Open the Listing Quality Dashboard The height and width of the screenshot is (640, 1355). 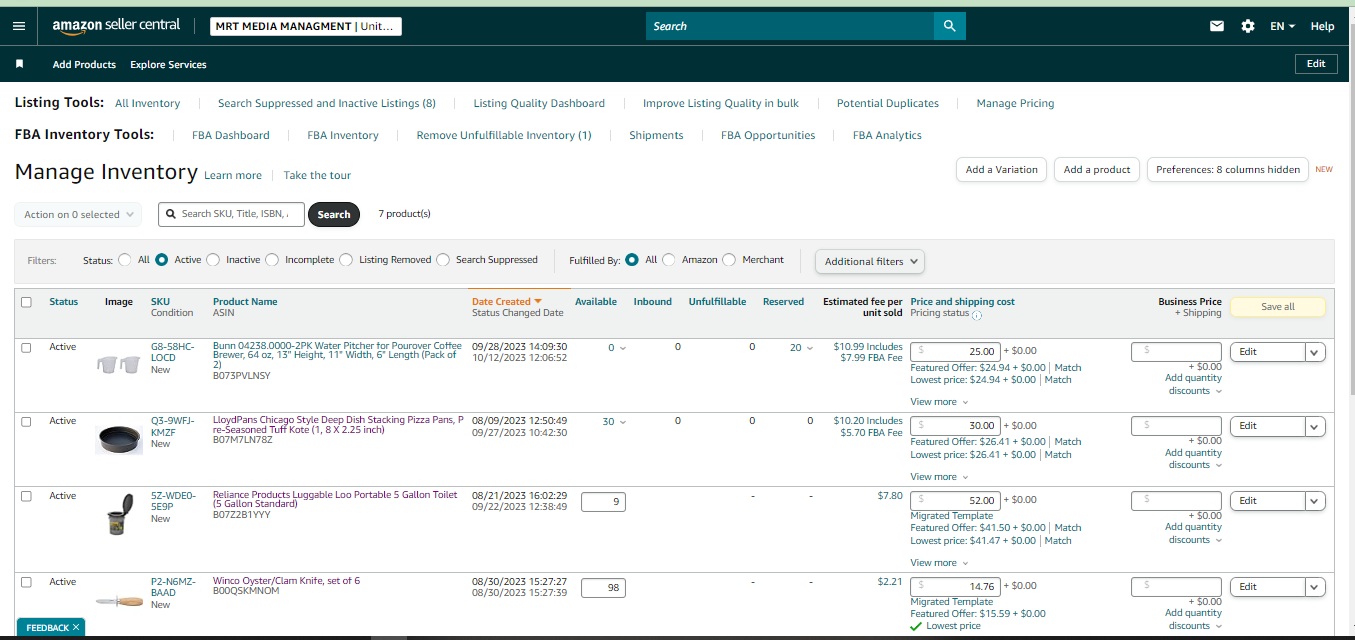pos(539,103)
